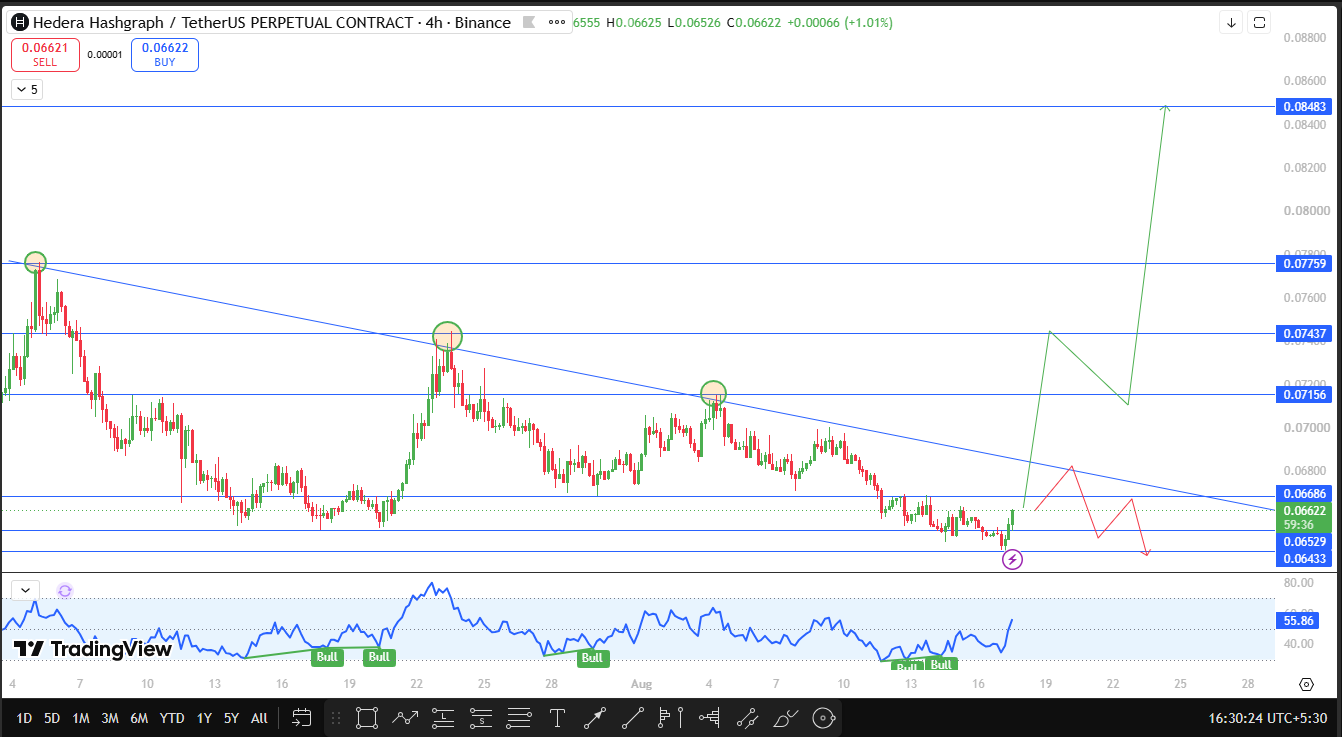Select the fixed range volume profile tool
1342x737 pixels.
coord(671,718)
